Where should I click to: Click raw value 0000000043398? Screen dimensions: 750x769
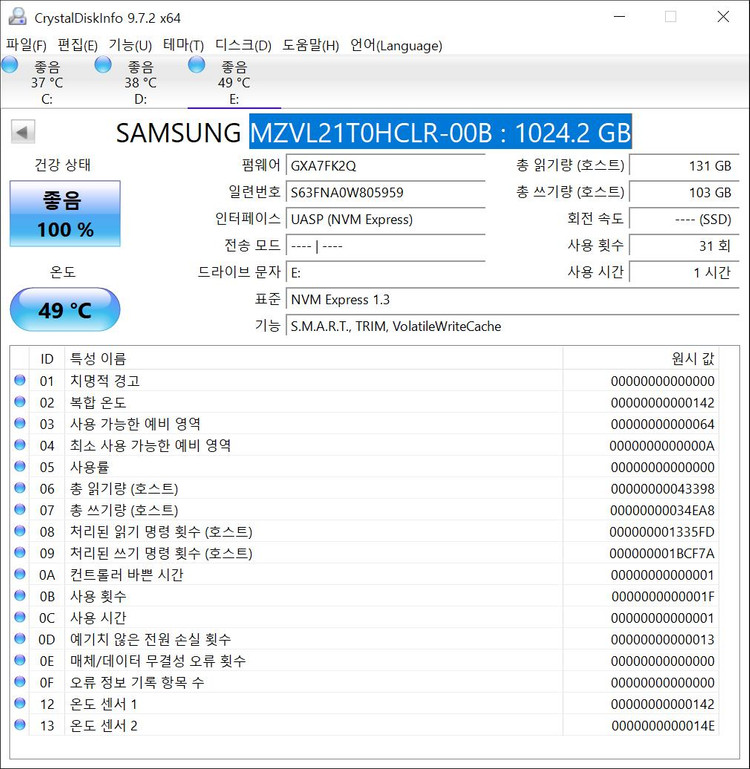(662, 488)
